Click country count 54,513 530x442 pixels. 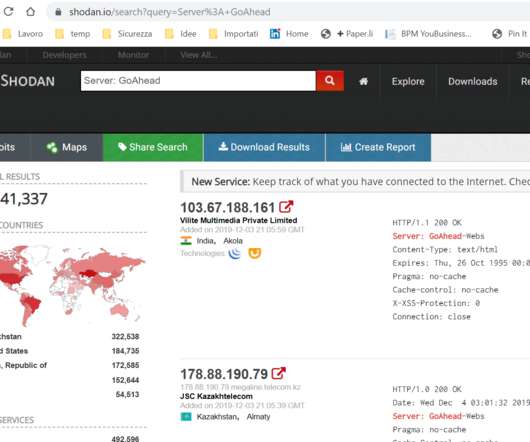click(x=127, y=394)
